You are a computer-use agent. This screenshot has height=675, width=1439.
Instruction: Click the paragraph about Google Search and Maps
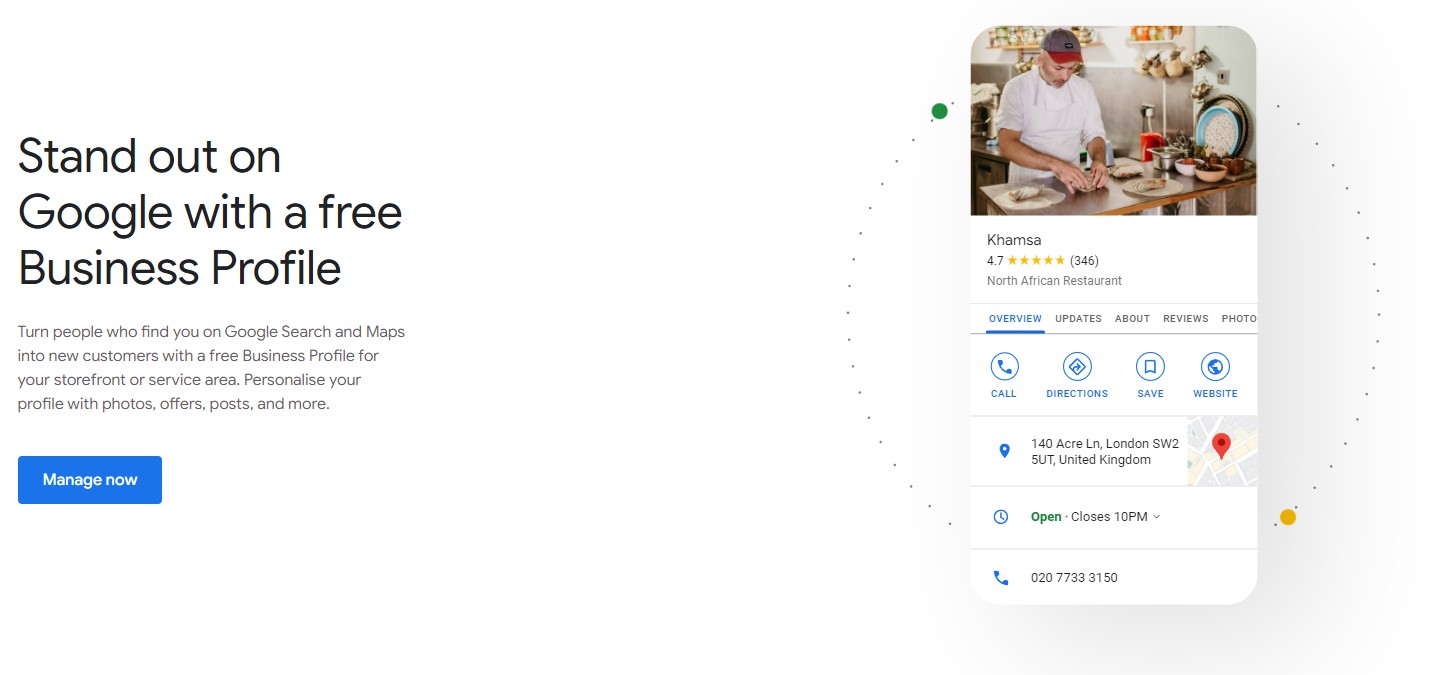coord(211,368)
